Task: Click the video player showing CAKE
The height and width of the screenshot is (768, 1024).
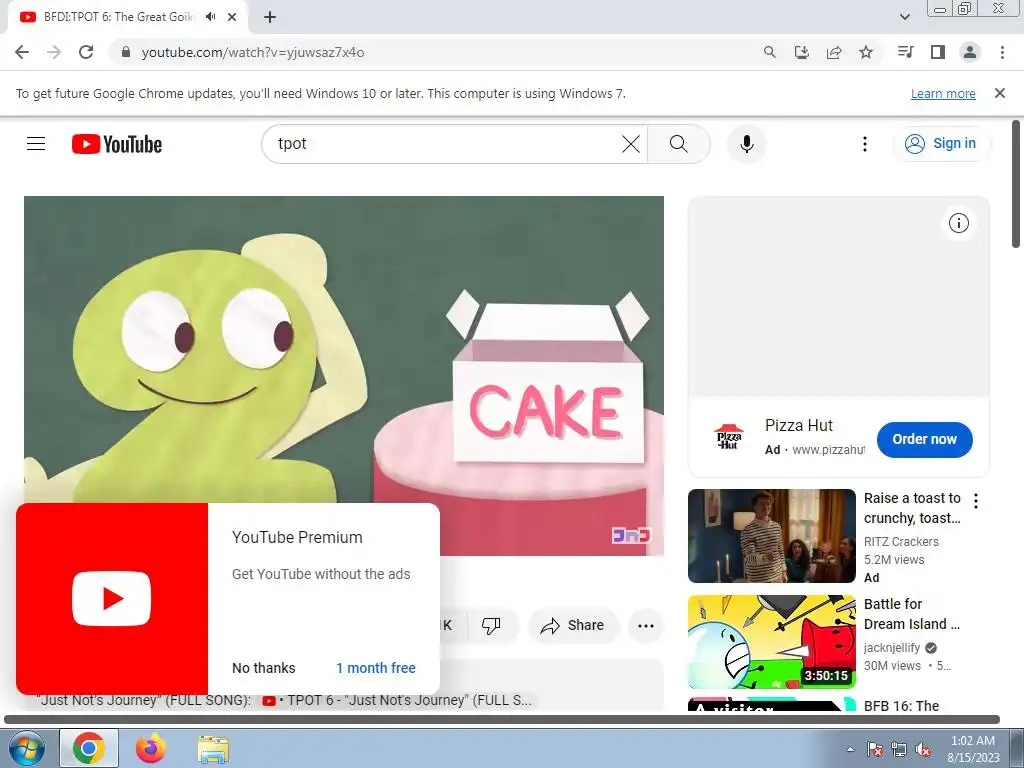Action: (x=344, y=376)
